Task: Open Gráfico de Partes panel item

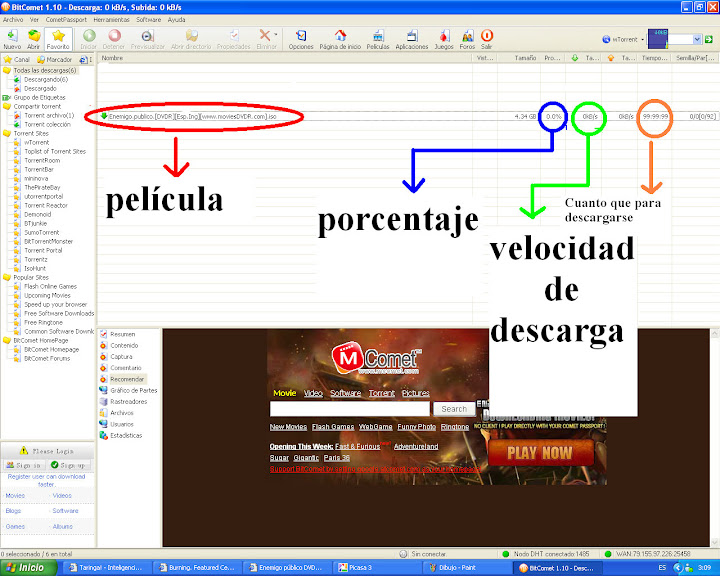Action: pyautogui.click(x=129, y=390)
